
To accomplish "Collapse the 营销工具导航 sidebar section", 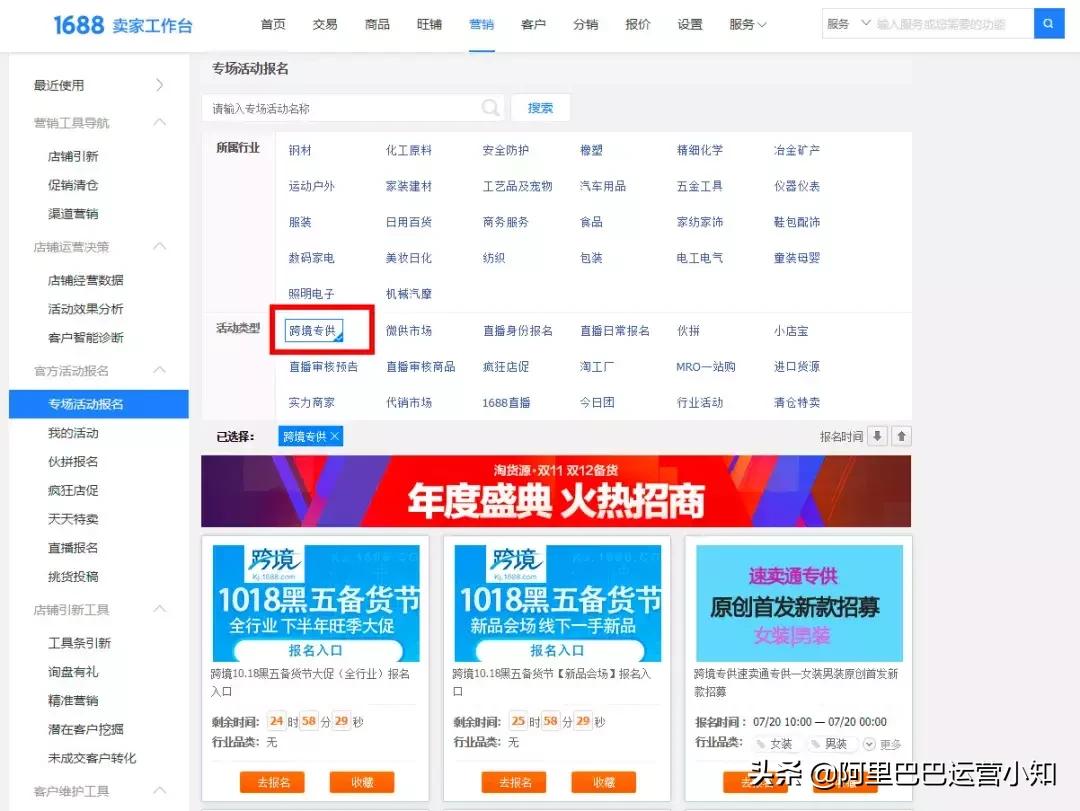I will pos(158,122).
